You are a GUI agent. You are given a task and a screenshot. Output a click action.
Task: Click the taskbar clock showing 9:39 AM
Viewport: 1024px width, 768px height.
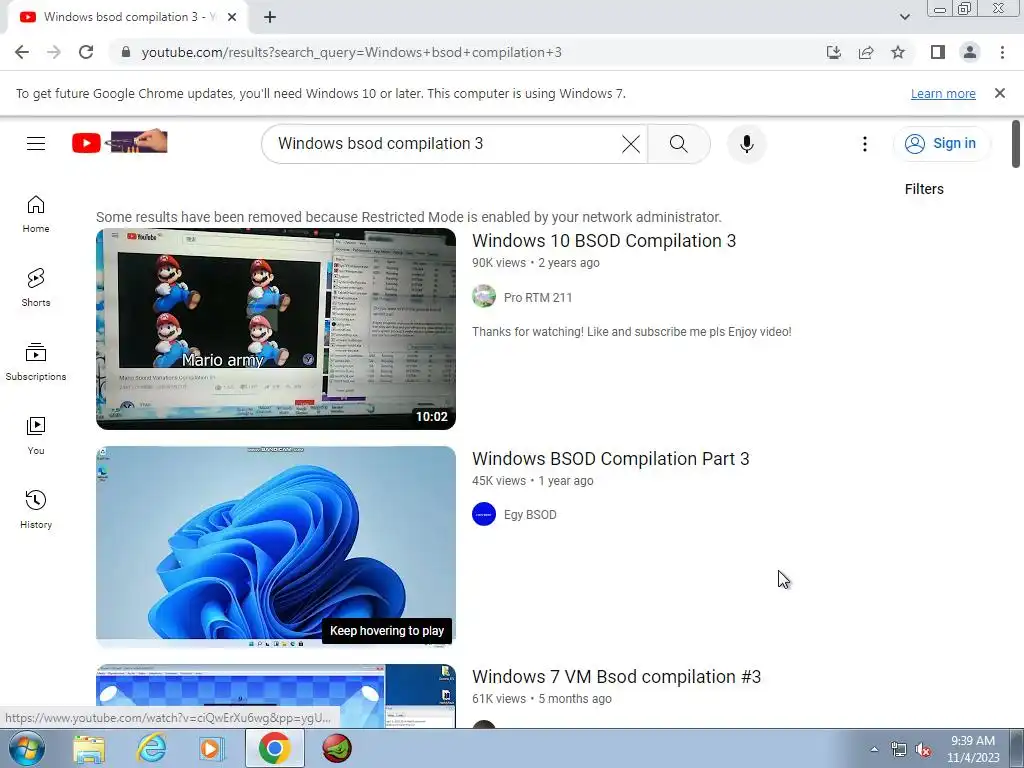973,749
